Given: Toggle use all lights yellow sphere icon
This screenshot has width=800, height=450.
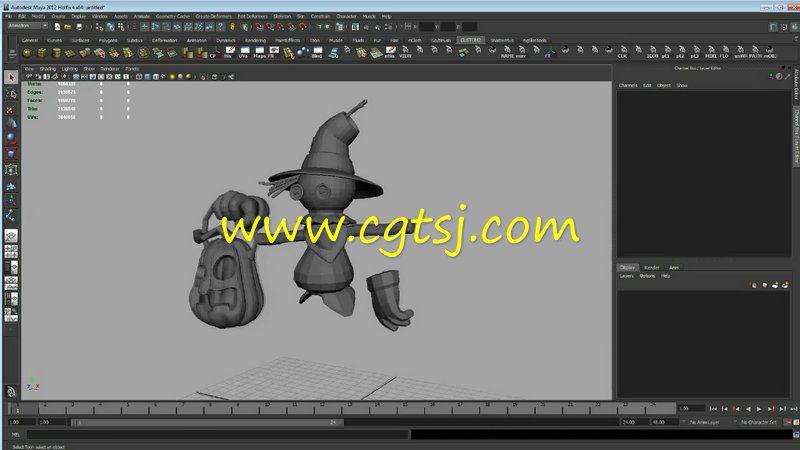Looking at the screenshot, I should [x=172, y=77].
